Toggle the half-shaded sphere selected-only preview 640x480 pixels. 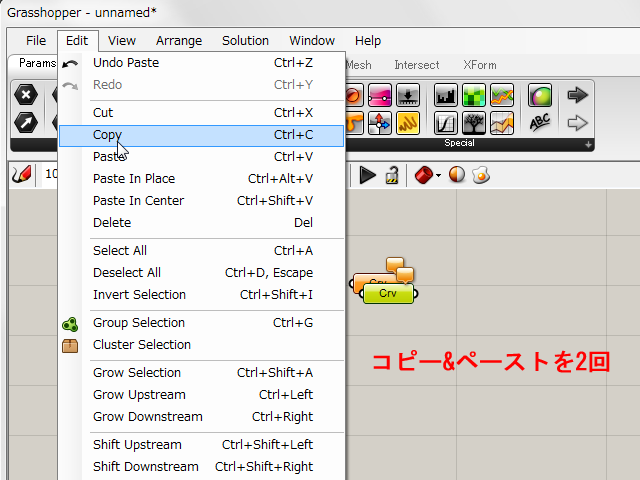[457, 175]
